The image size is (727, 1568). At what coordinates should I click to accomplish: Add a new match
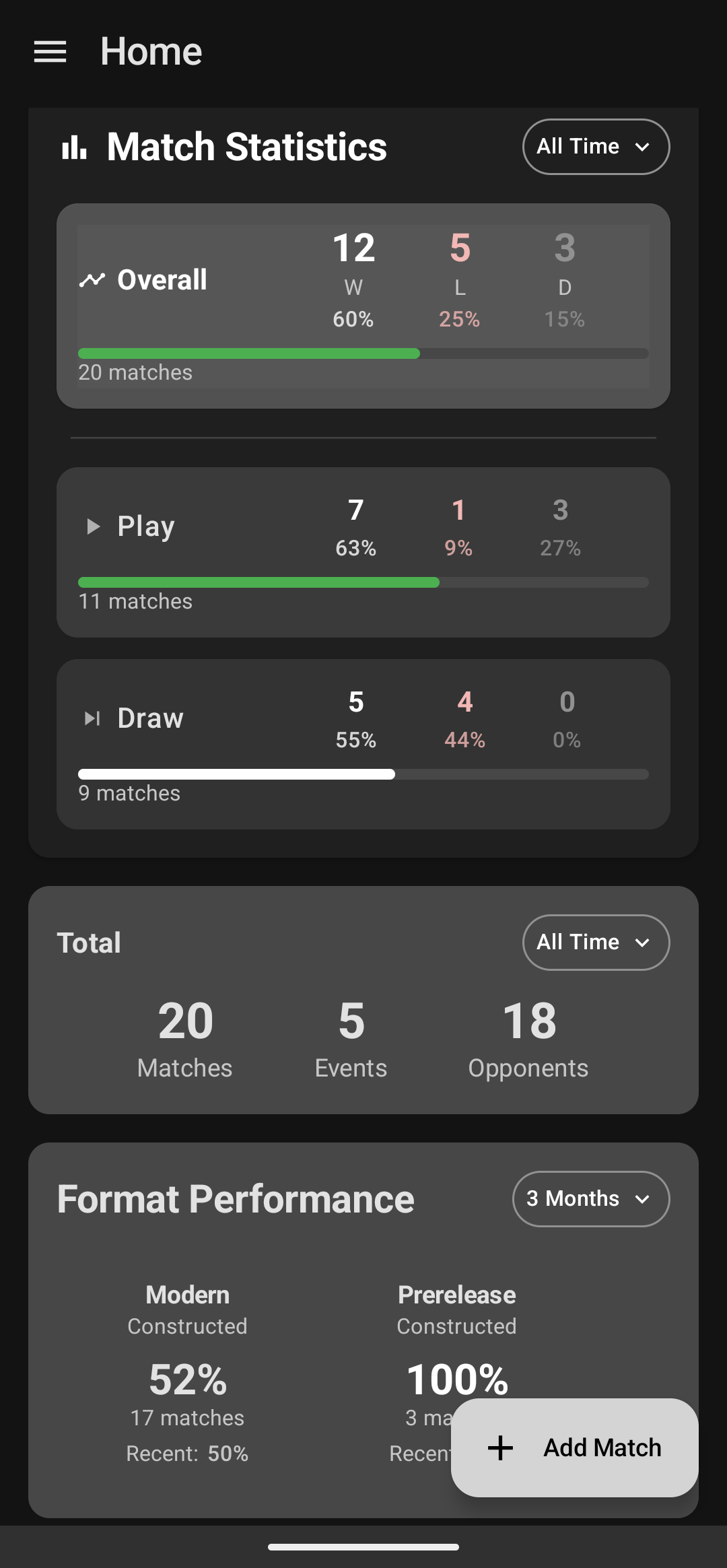574,1447
